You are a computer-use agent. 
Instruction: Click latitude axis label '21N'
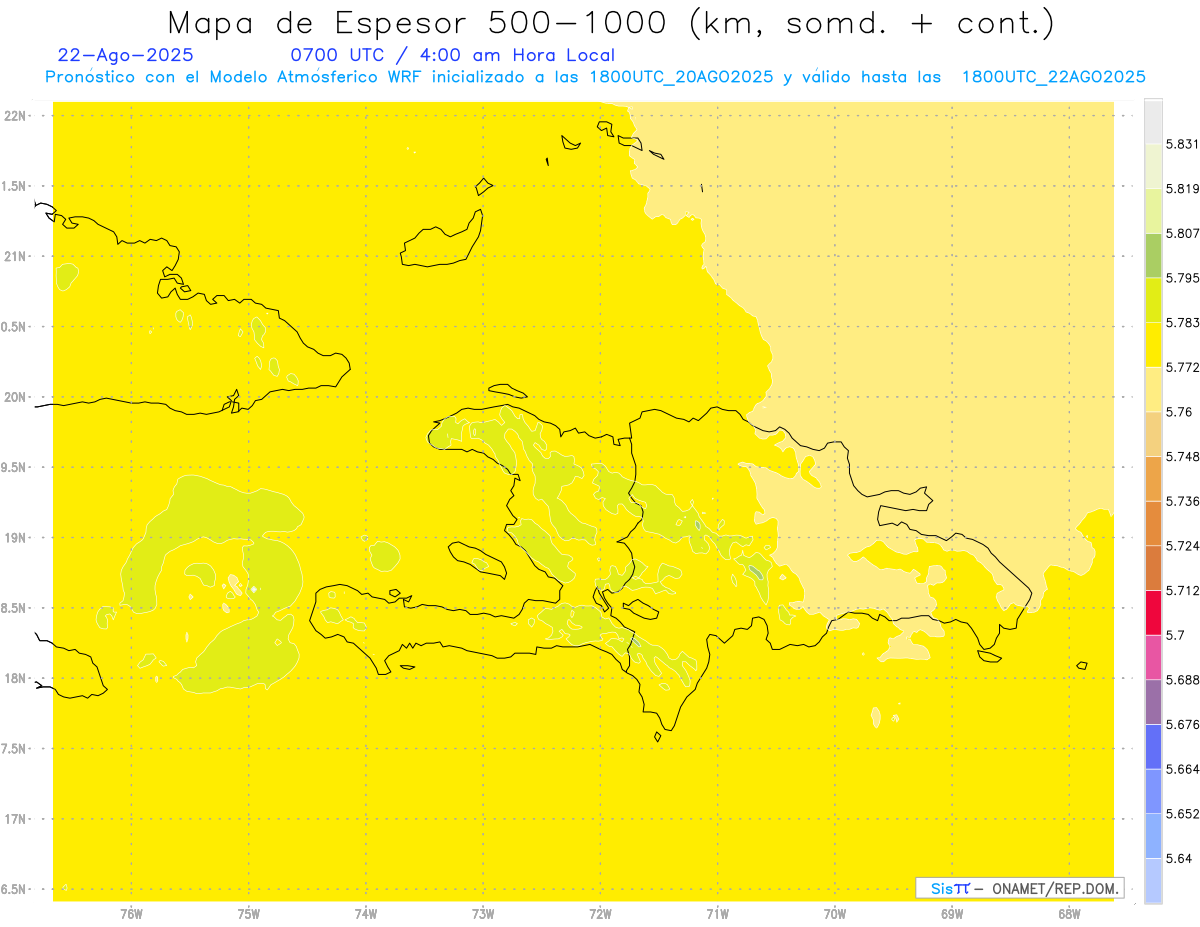point(15,257)
